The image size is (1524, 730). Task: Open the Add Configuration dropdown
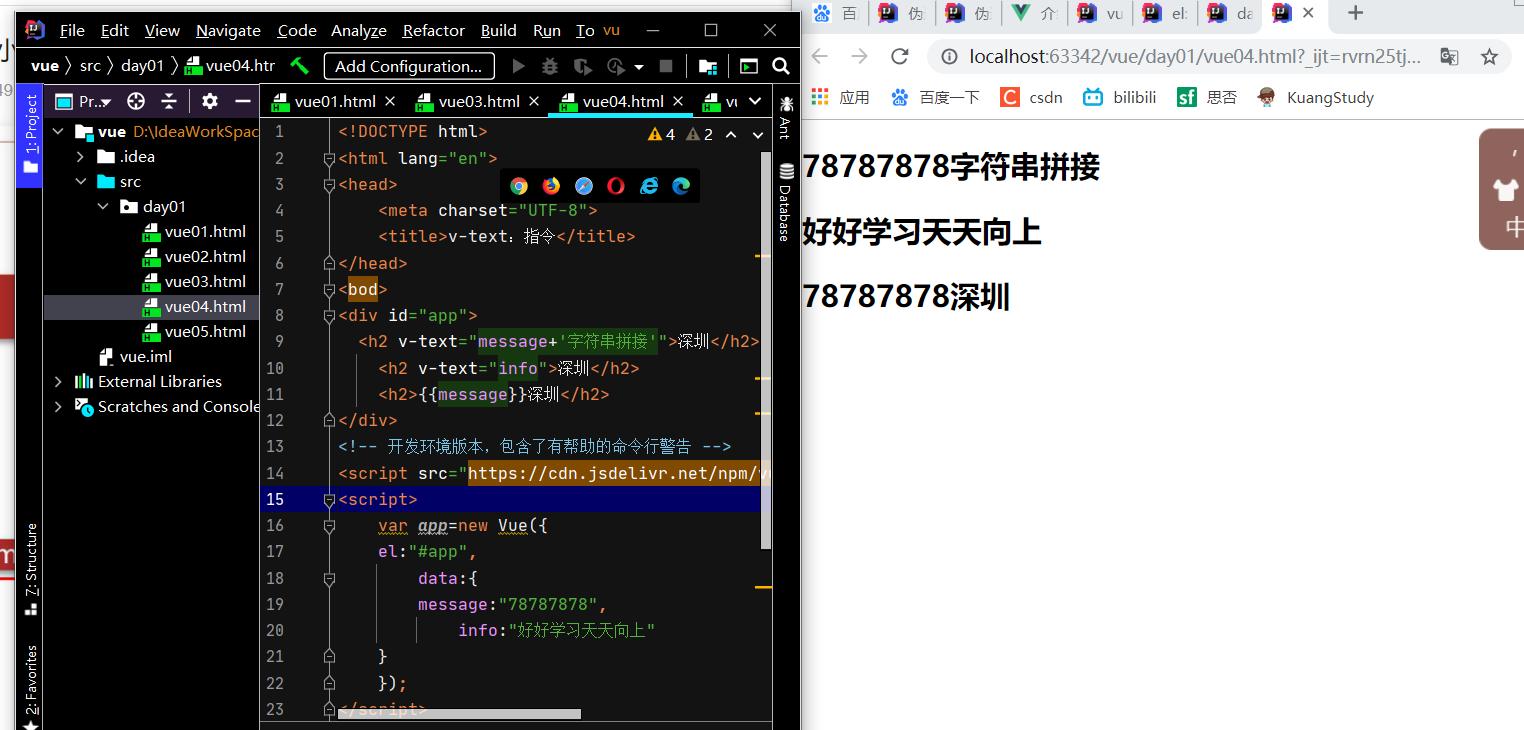(x=408, y=66)
